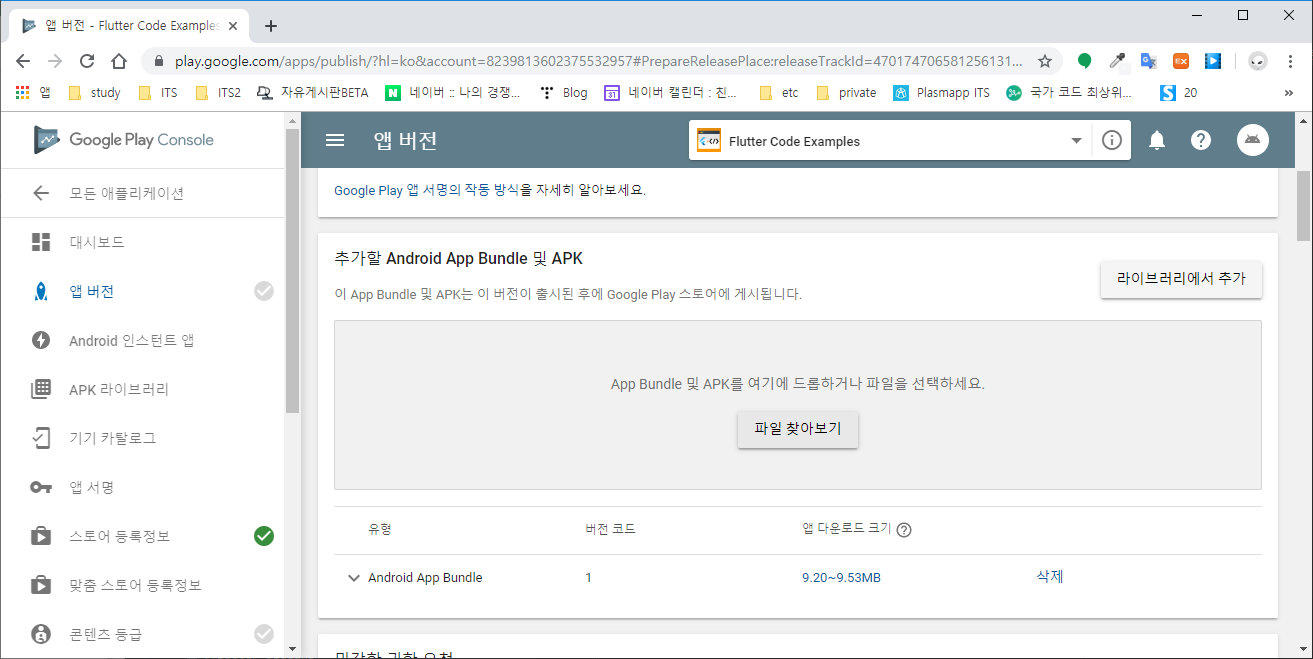Click the color picker eyedropper extension
The width and height of the screenshot is (1313, 659).
click(x=1117, y=61)
